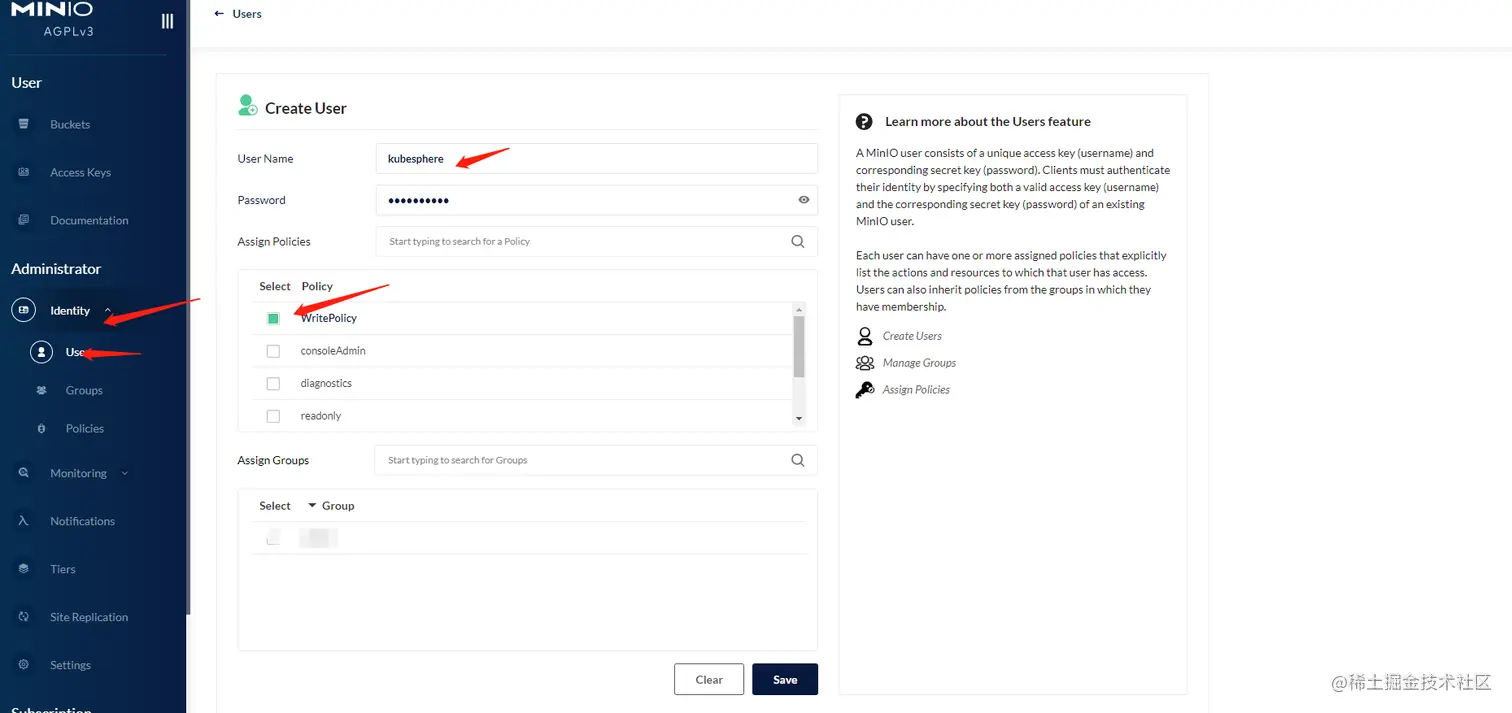The width and height of the screenshot is (1512, 713).
Task: Check the diagnostics policy checkbox
Action: [x=273, y=383]
